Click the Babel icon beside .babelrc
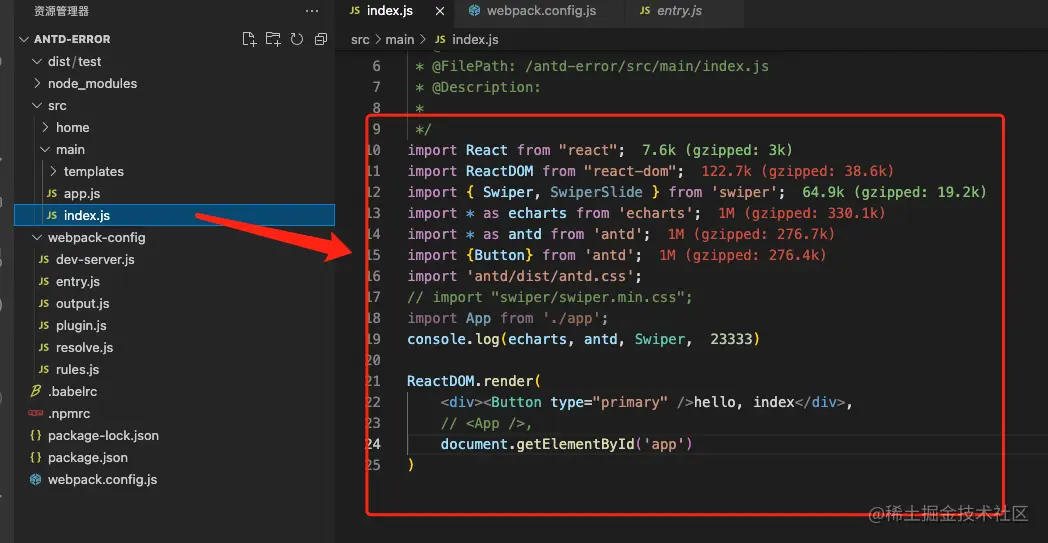 [x=36, y=391]
